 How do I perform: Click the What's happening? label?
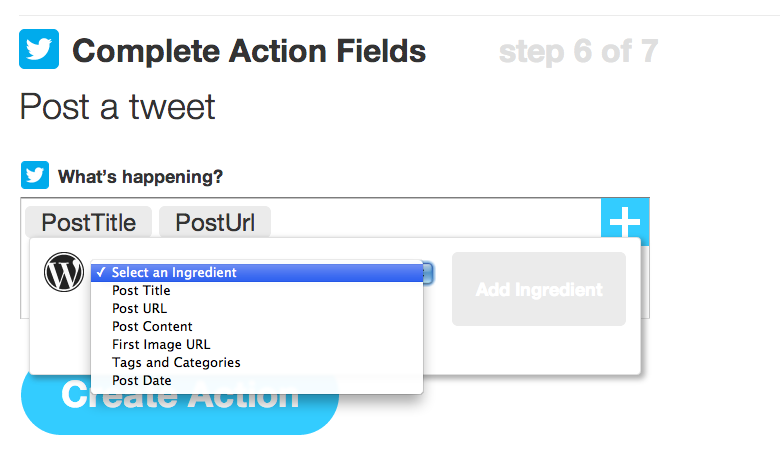pos(140,177)
